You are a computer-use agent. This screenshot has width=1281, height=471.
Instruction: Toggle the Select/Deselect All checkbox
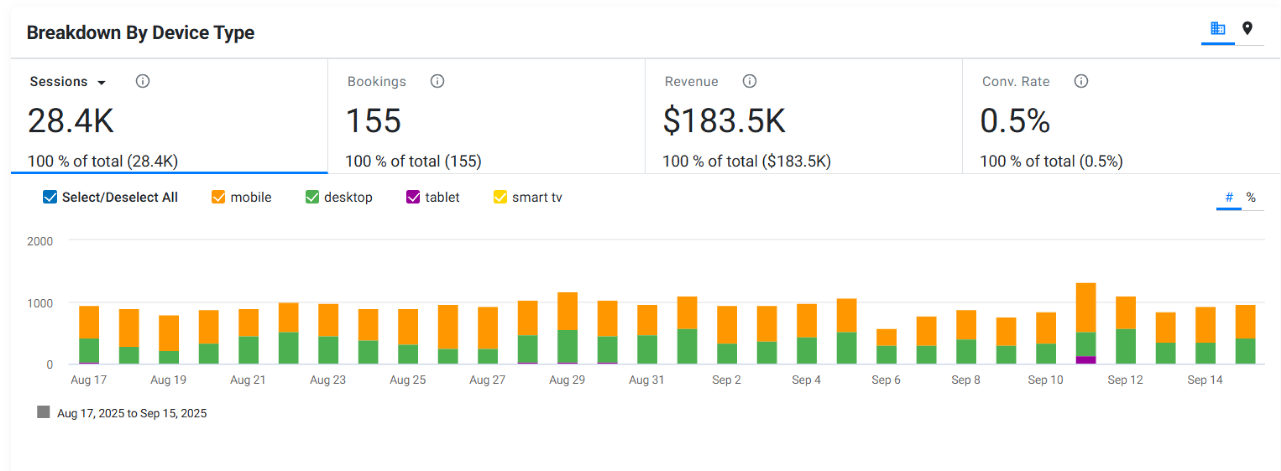50,197
